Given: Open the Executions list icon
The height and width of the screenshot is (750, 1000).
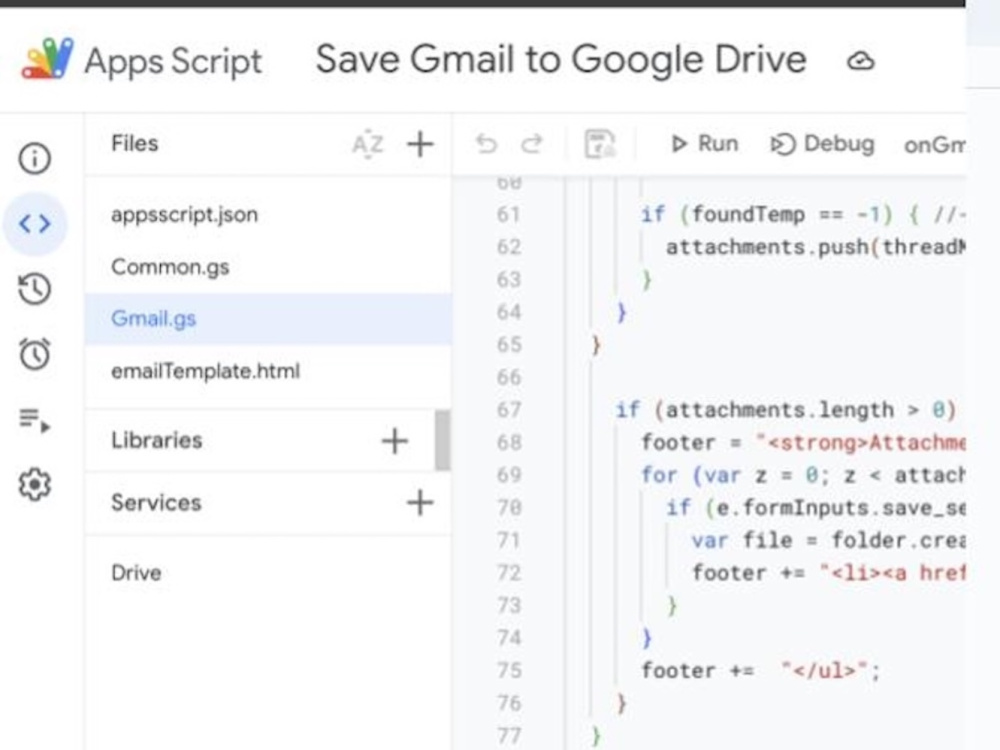Looking at the screenshot, I should (34, 420).
